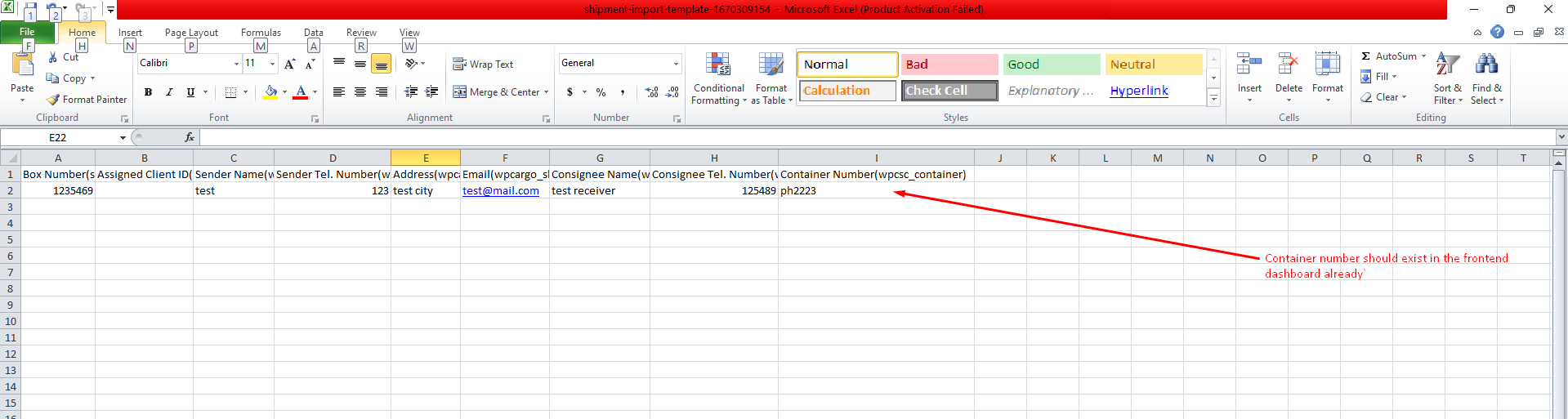
Task: Click the Sort & Filter icon
Action: [x=1447, y=65]
